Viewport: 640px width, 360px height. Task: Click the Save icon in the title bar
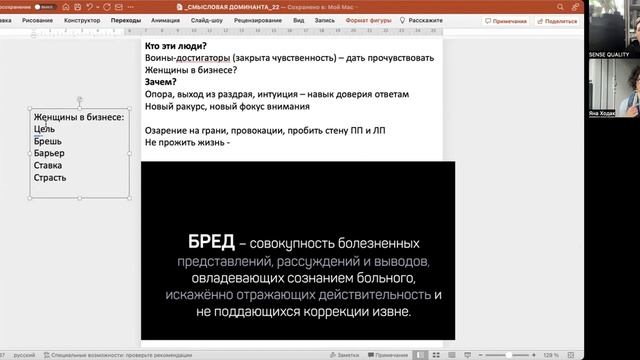point(78,7)
